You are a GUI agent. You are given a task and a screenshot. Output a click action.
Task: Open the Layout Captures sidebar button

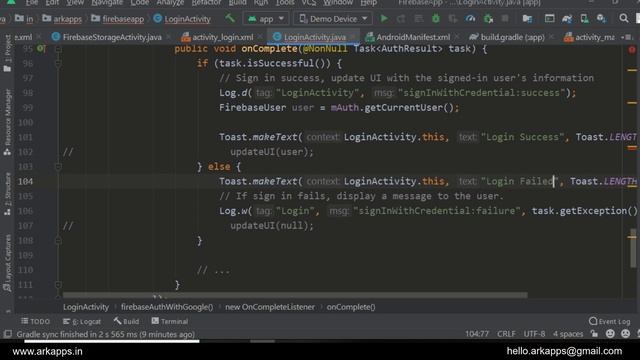pyautogui.click(x=7, y=263)
